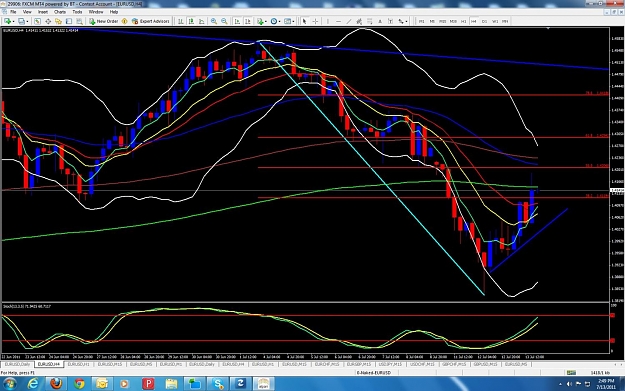Select the arrow cursor tool
This screenshot has width=625, height=391.
click(x=305, y=21)
